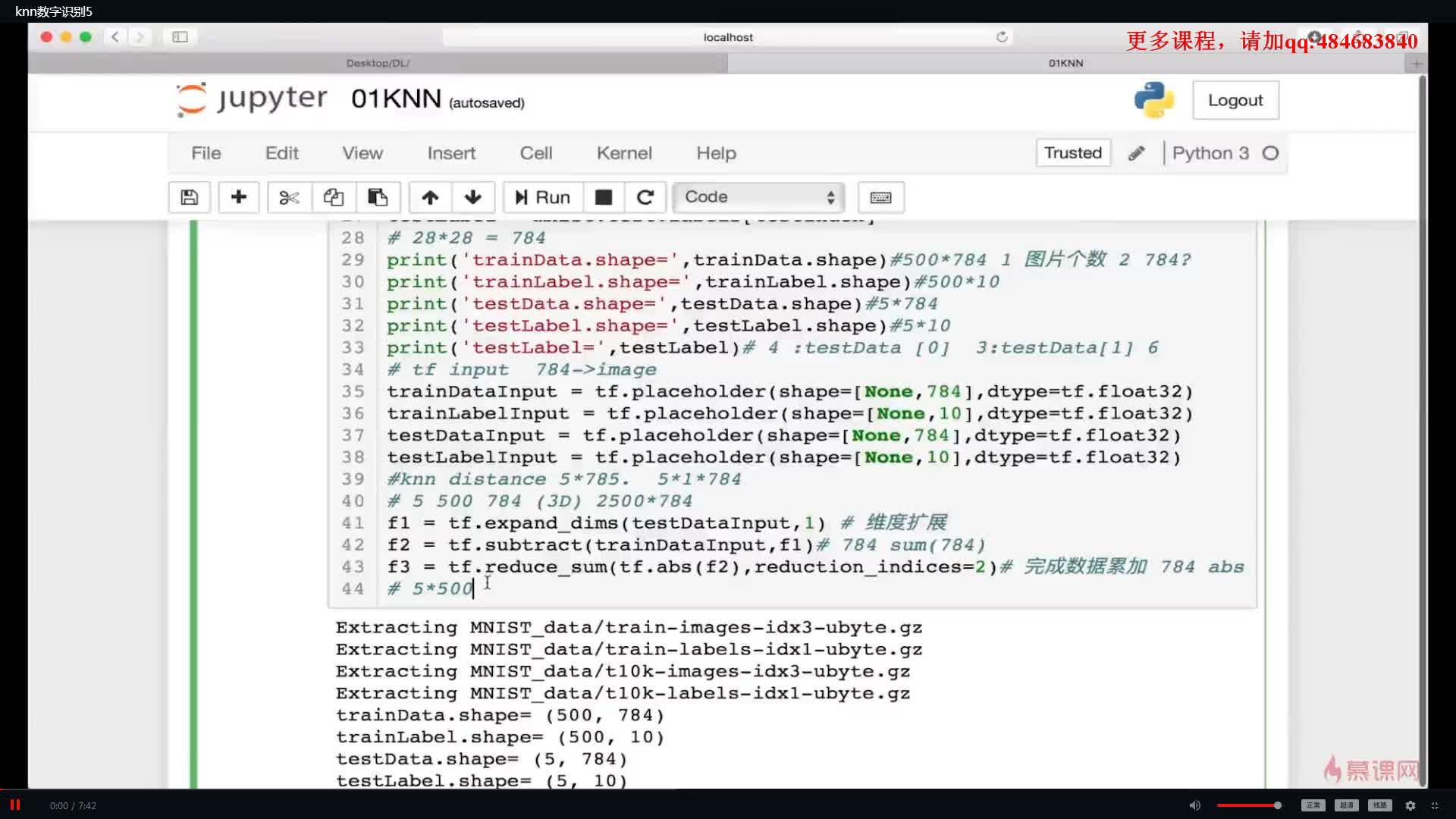The width and height of the screenshot is (1456, 819).
Task: Open the Cell menu
Action: [x=536, y=153]
